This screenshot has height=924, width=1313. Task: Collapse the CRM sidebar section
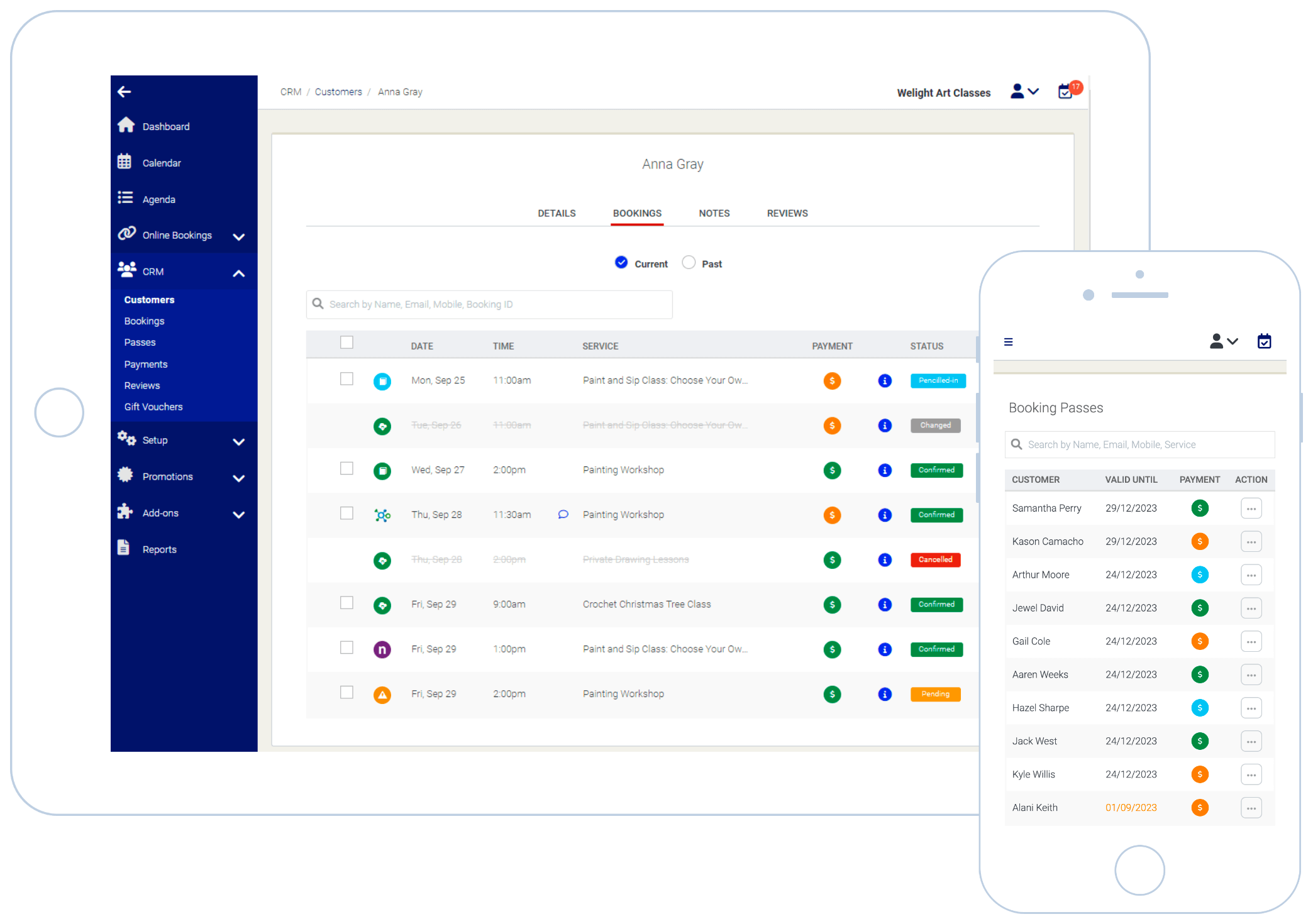click(x=238, y=273)
